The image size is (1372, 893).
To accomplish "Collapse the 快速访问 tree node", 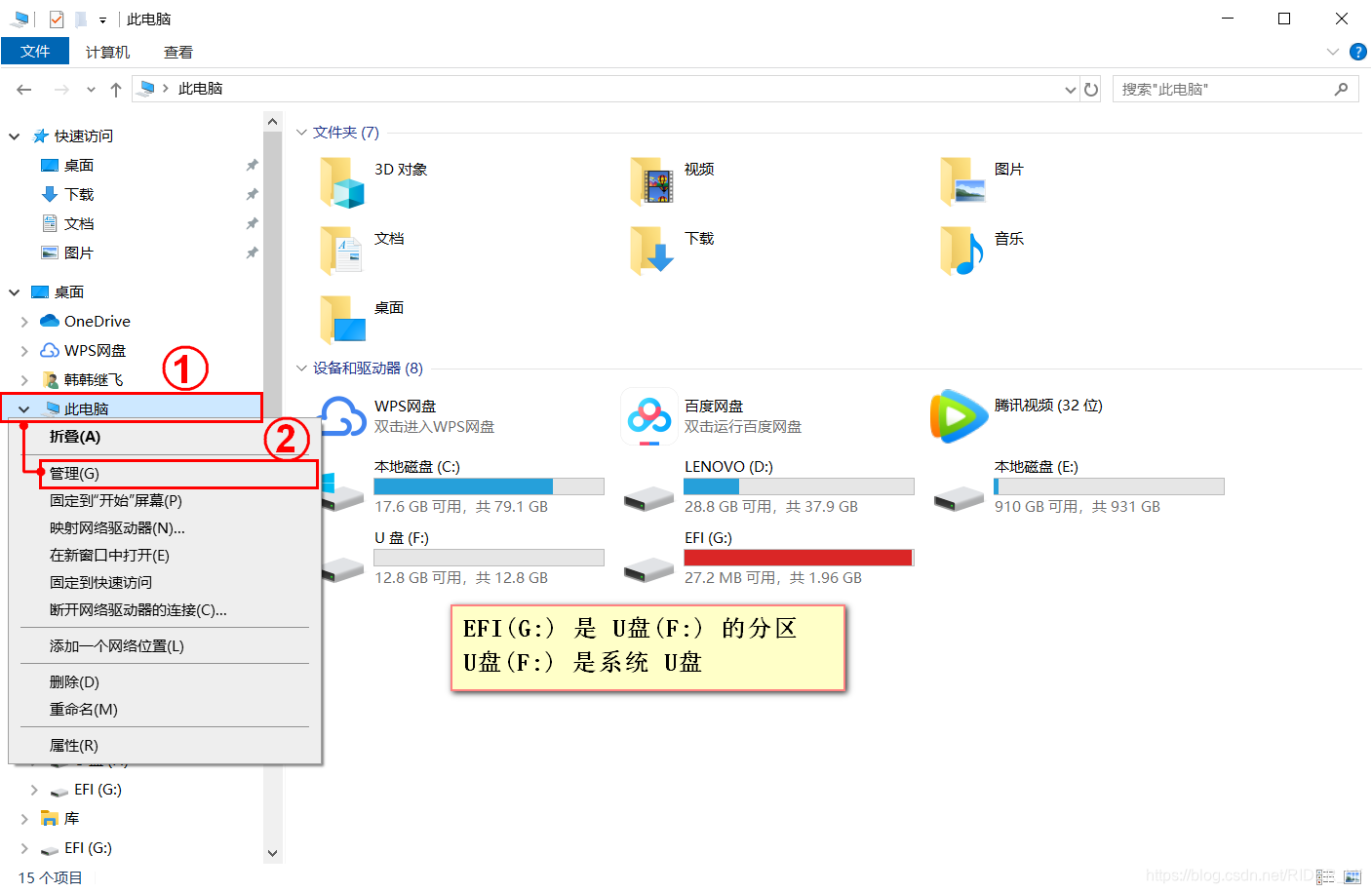I will tap(15, 136).
